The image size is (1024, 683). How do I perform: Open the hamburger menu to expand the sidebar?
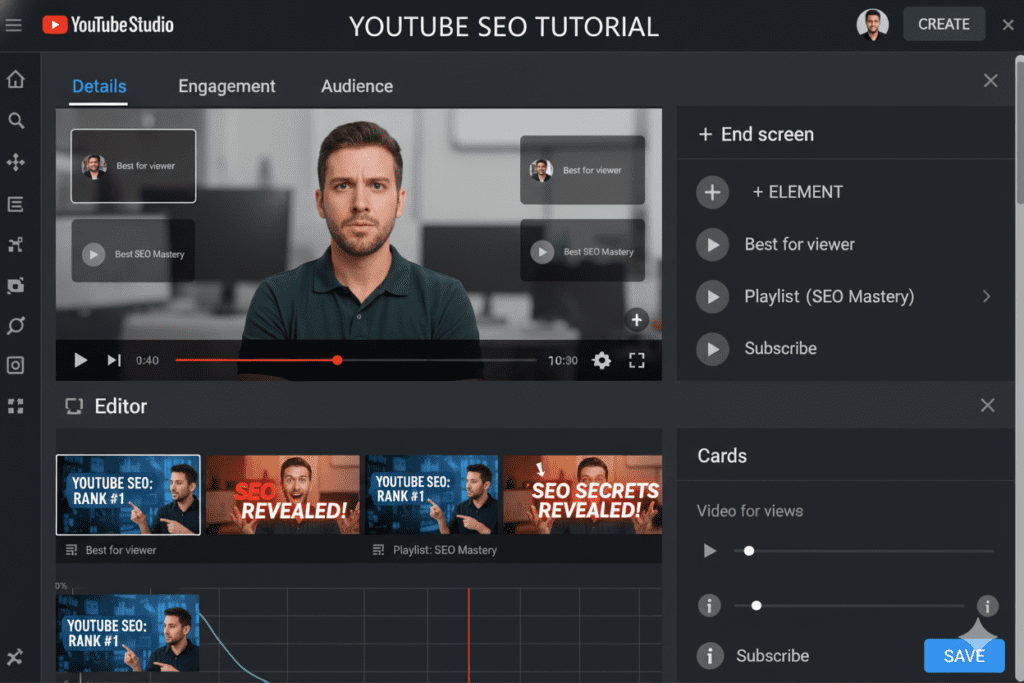[13, 24]
